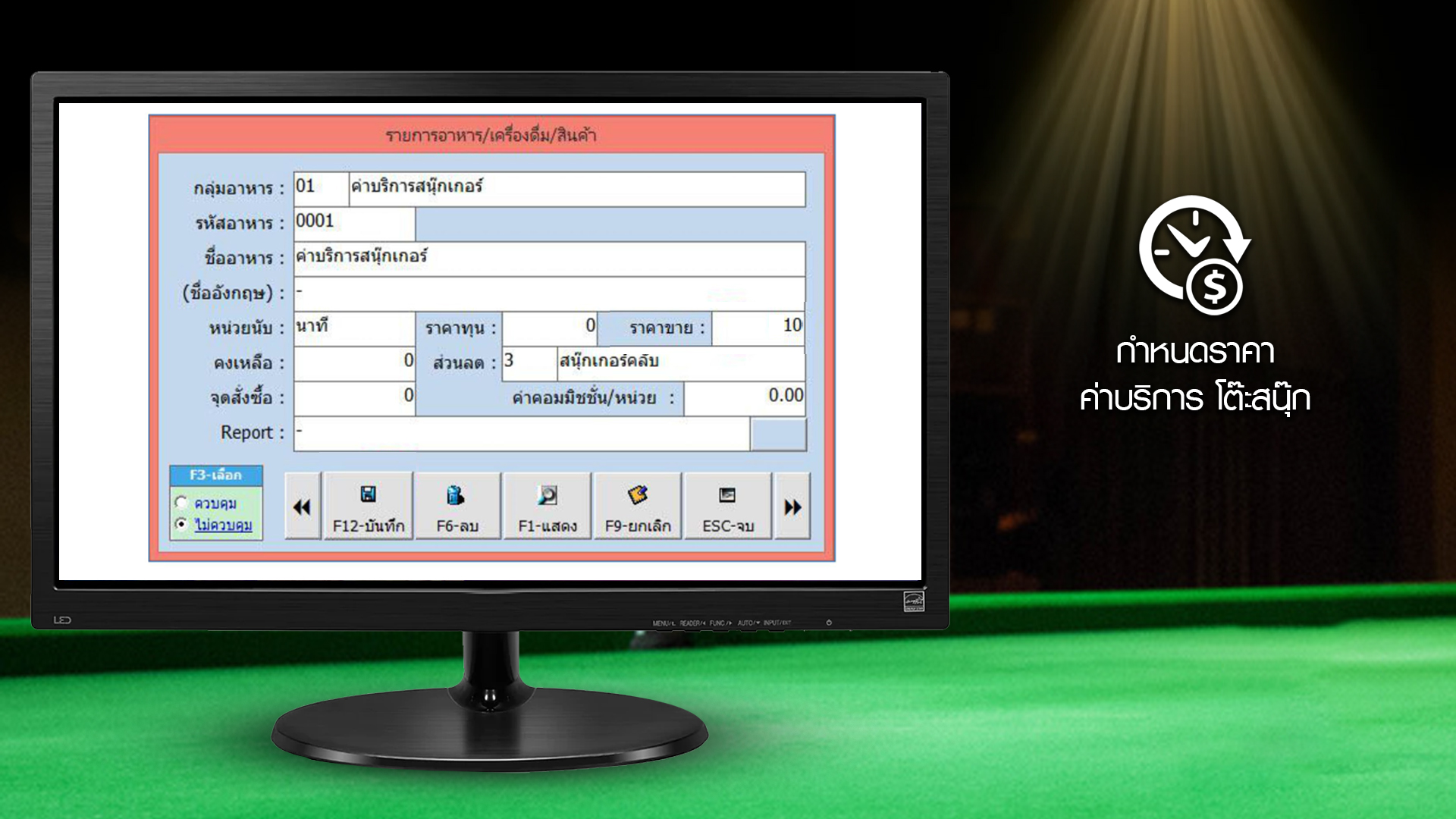Click the F1 show (แสดง) magnifier button
This screenshot has height=819, width=1456.
click(547, 506)
